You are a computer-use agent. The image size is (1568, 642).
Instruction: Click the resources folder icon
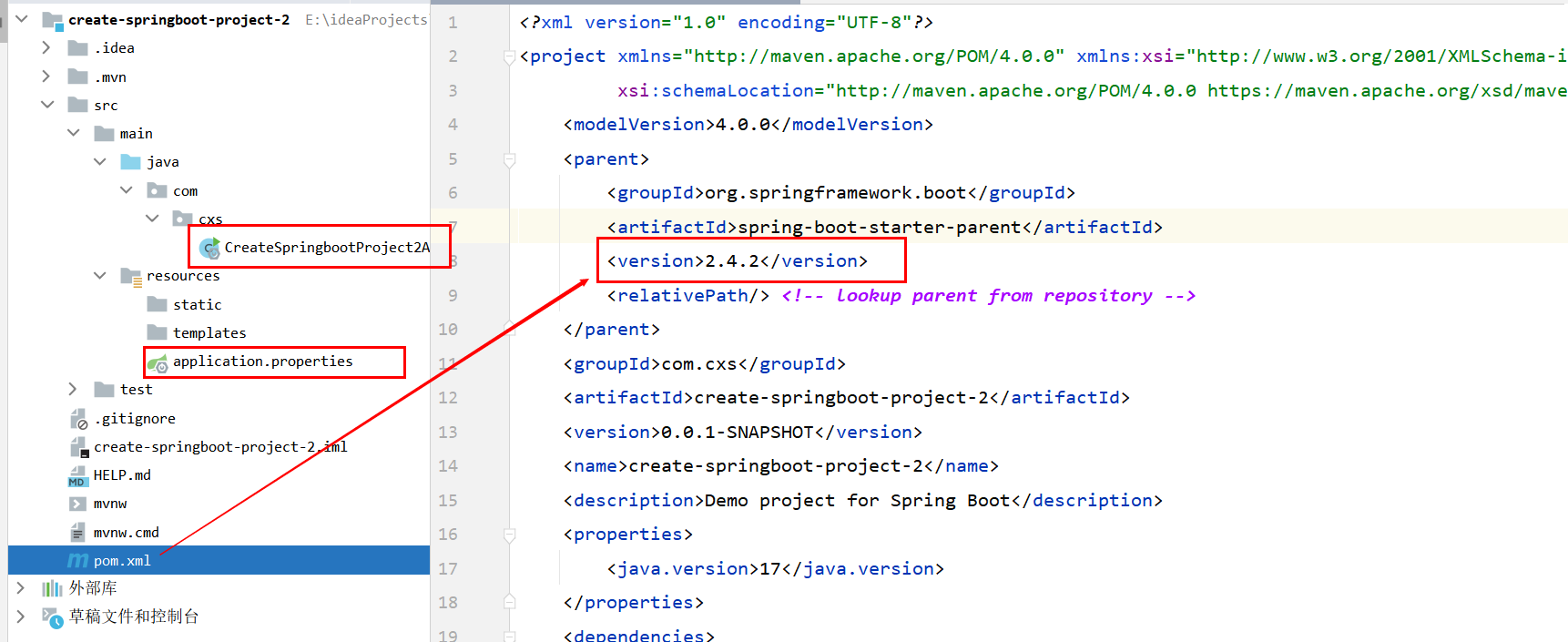point(131,276)
